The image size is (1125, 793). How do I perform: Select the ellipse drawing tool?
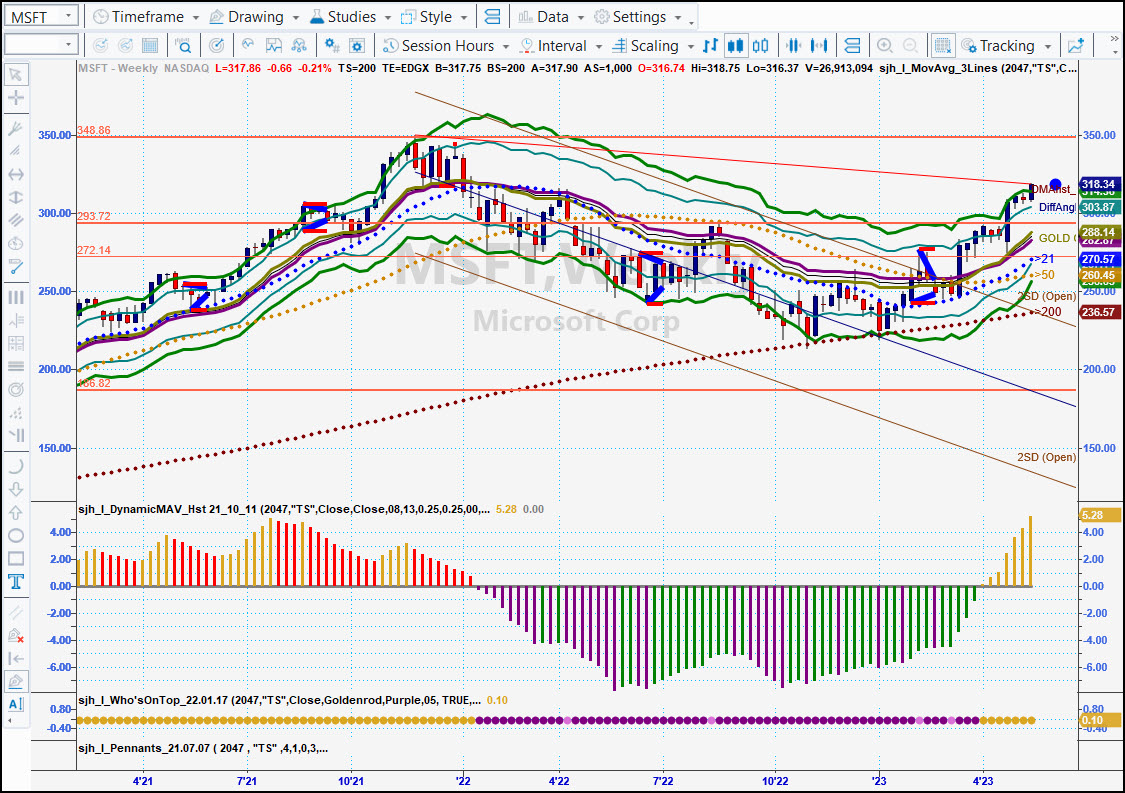(16, 535)
